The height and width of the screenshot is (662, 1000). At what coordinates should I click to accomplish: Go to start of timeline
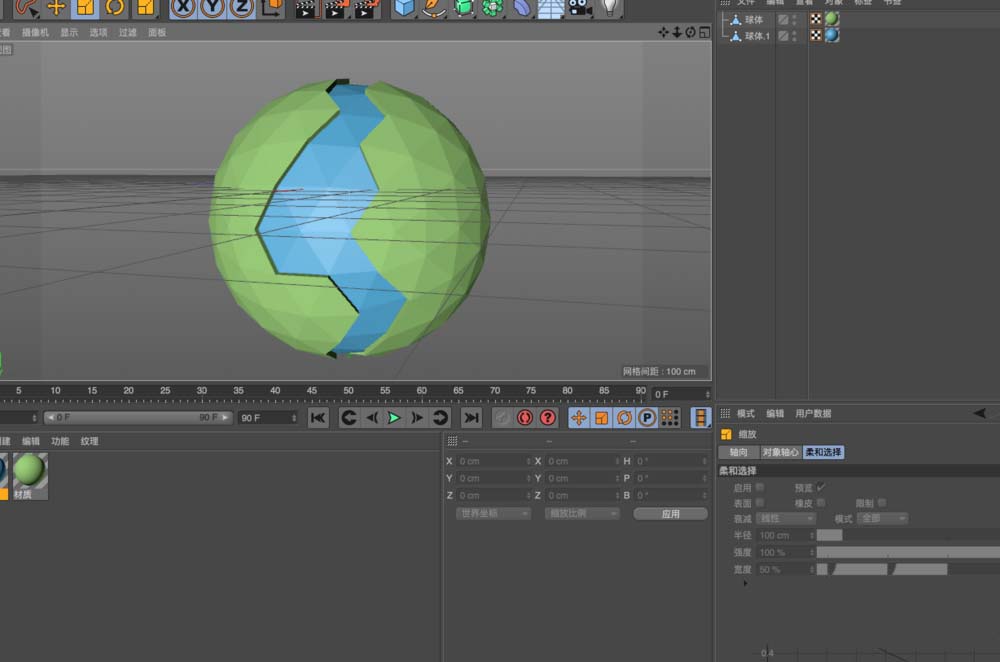coord(318,418)
